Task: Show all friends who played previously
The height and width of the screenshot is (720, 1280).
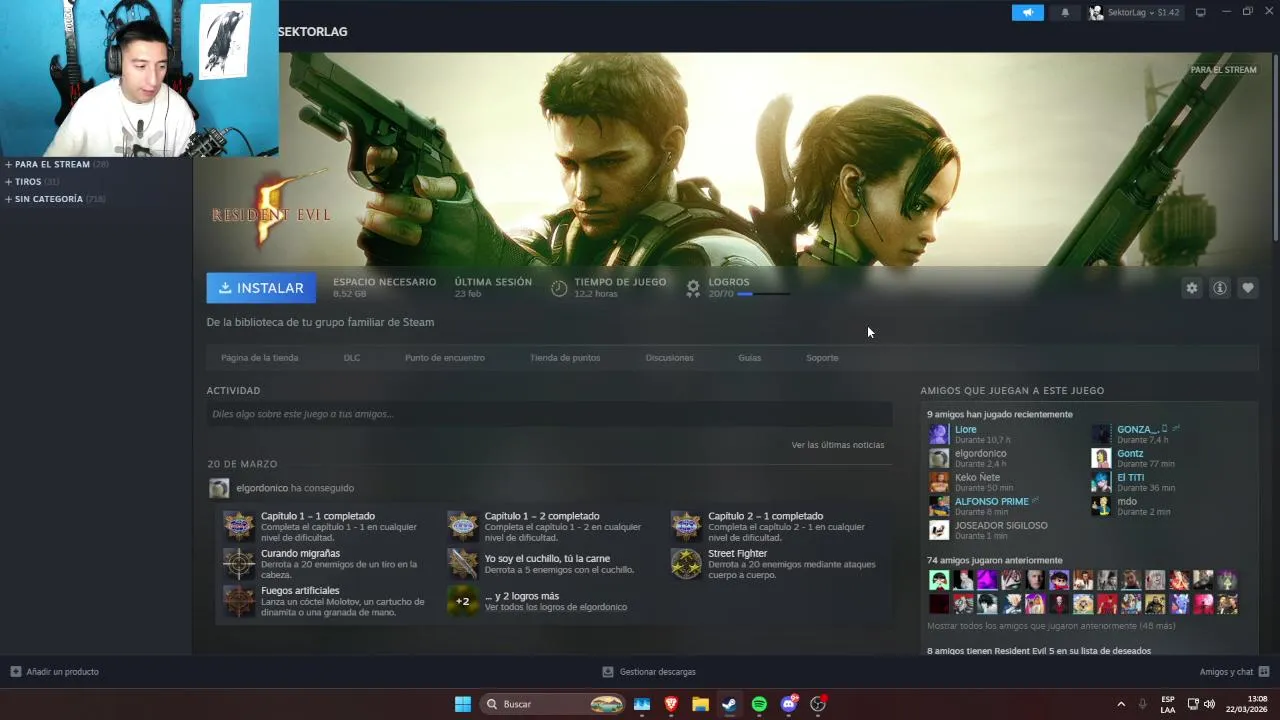Action: click(x=1051, y=626)
